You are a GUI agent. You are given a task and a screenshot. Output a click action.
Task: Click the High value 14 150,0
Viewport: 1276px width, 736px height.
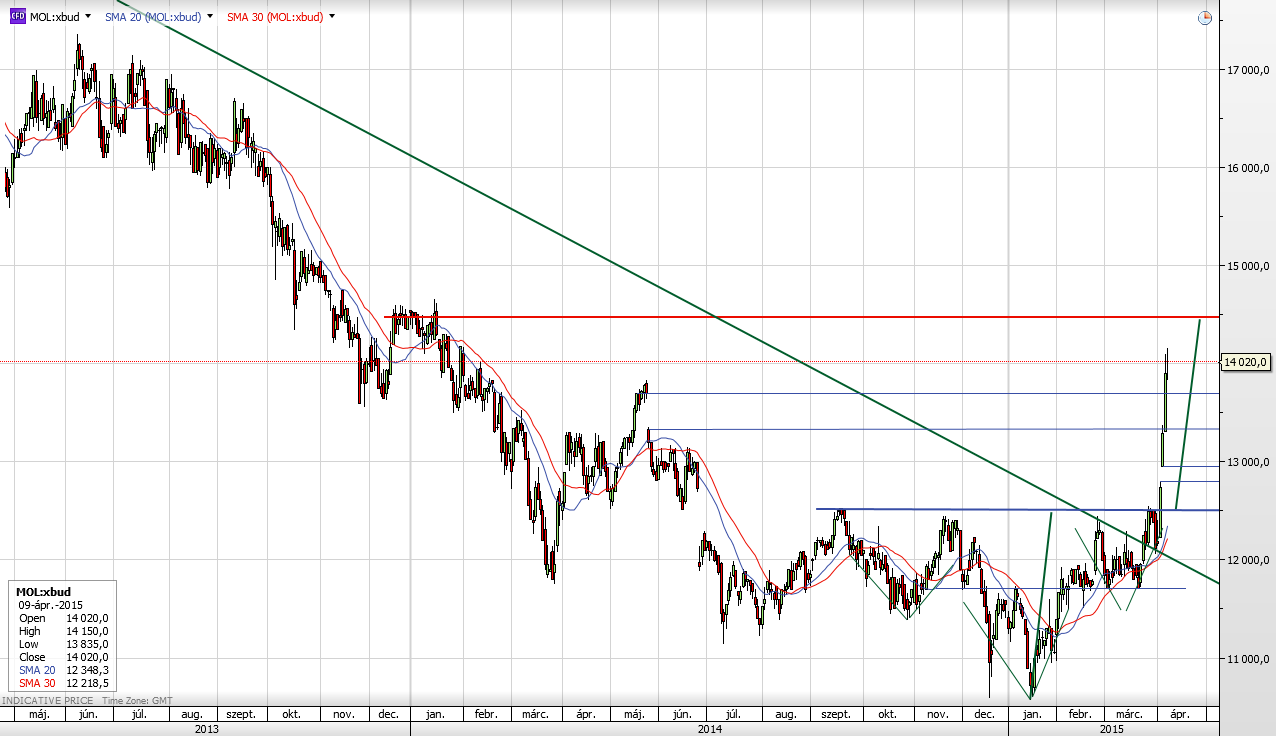click(x=87, y=631)
